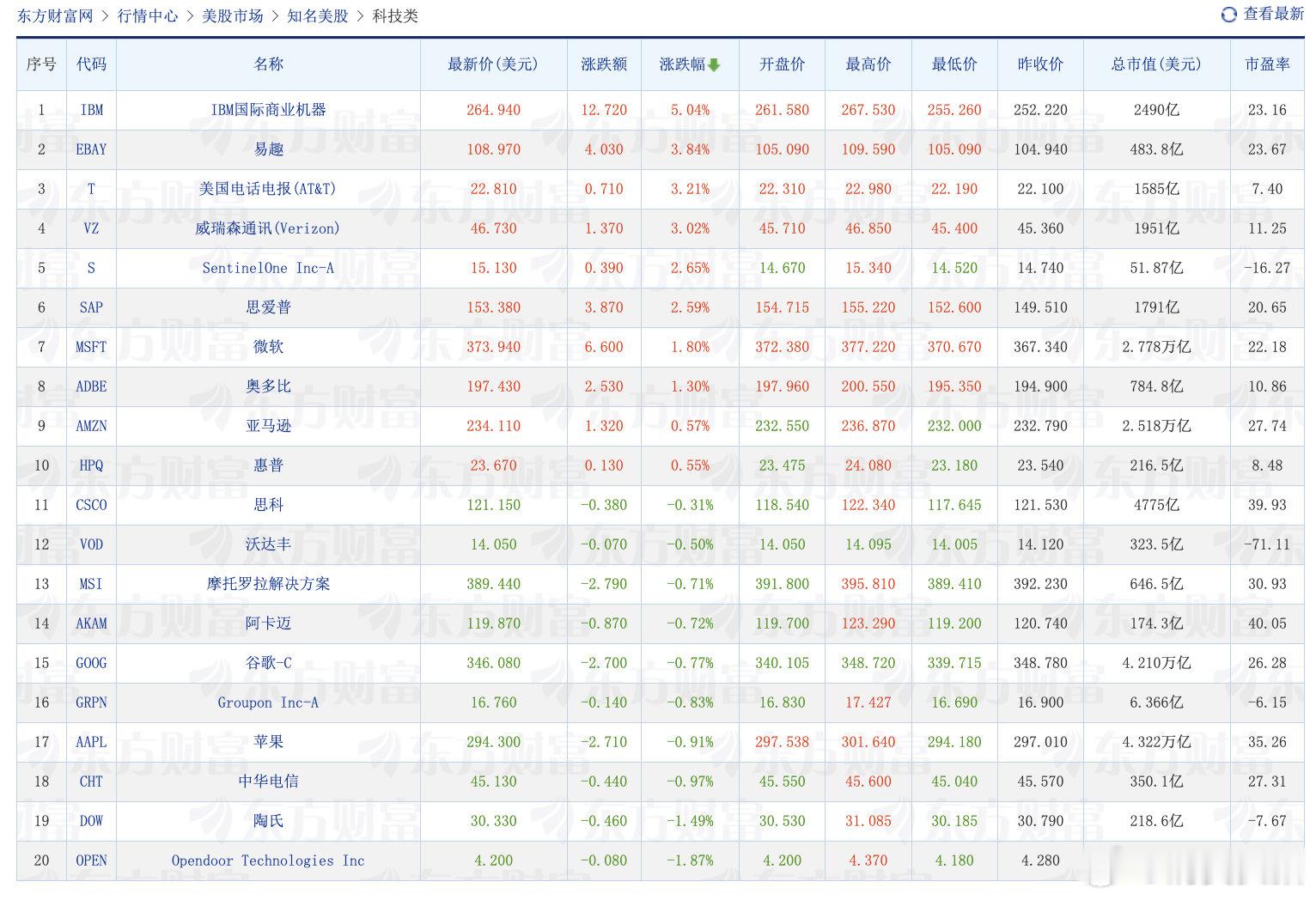Click the ADBE ticker code
Image resolution: width=1316 pixels, height=900 pixels.
91,386
